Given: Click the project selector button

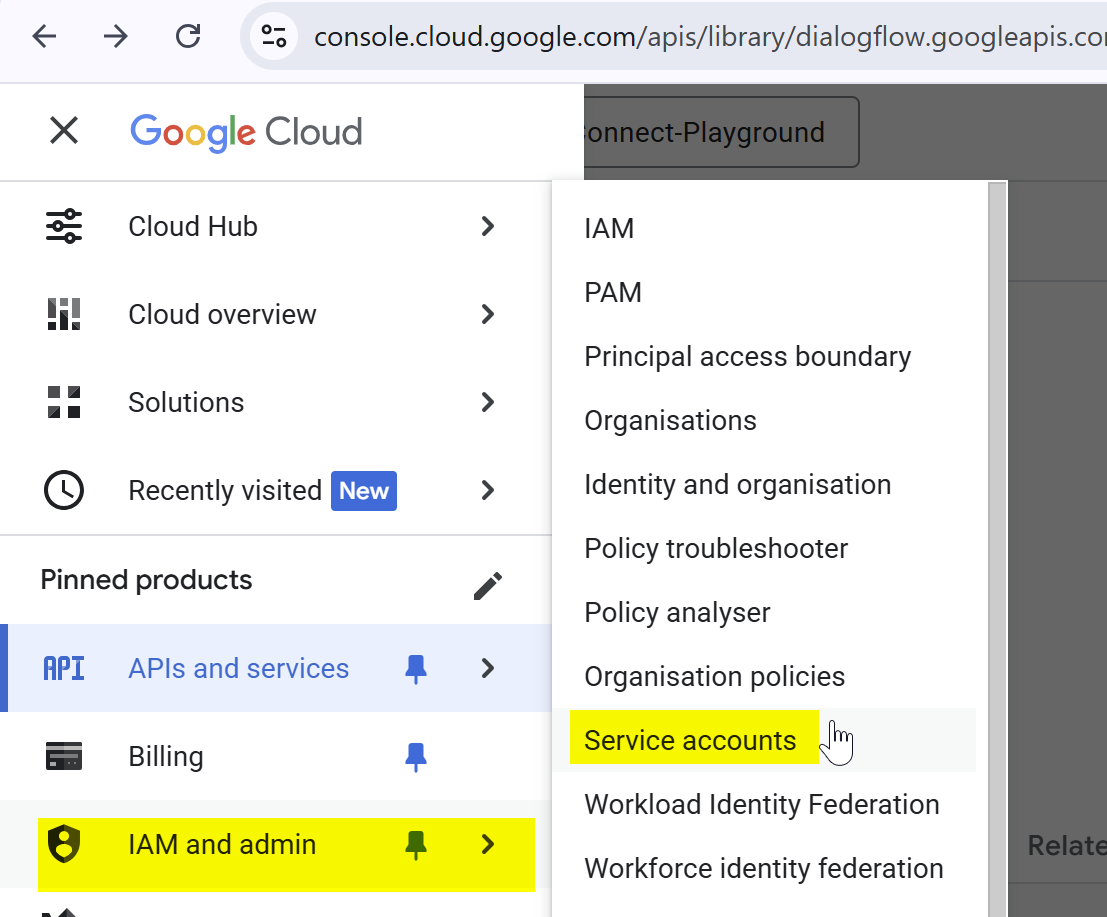Looking at the screenshot, I should tap(720, 132).
